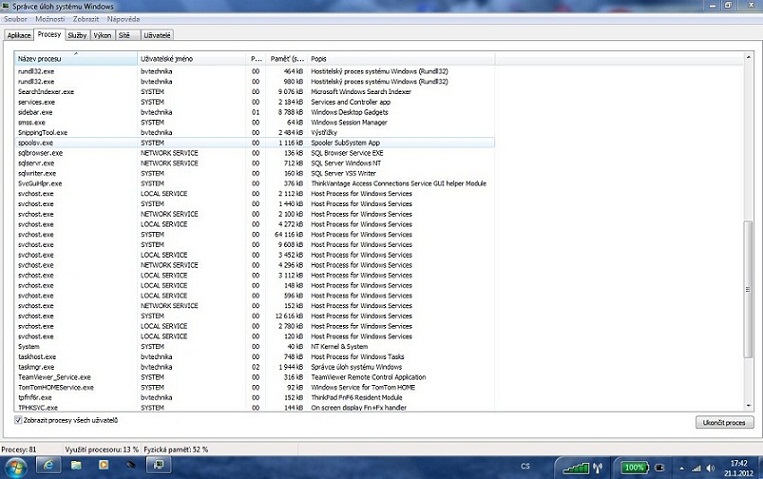This screenshot has height=479, width=763.
Task: Select the tpfnf6r.exe process
Action: pyautogui.click(x=255, y=397)
